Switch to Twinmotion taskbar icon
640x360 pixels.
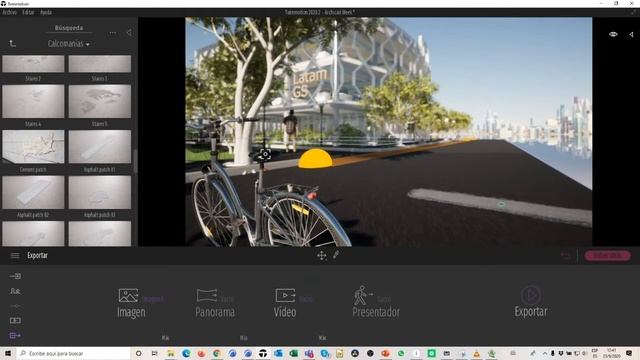click(263, 353)
